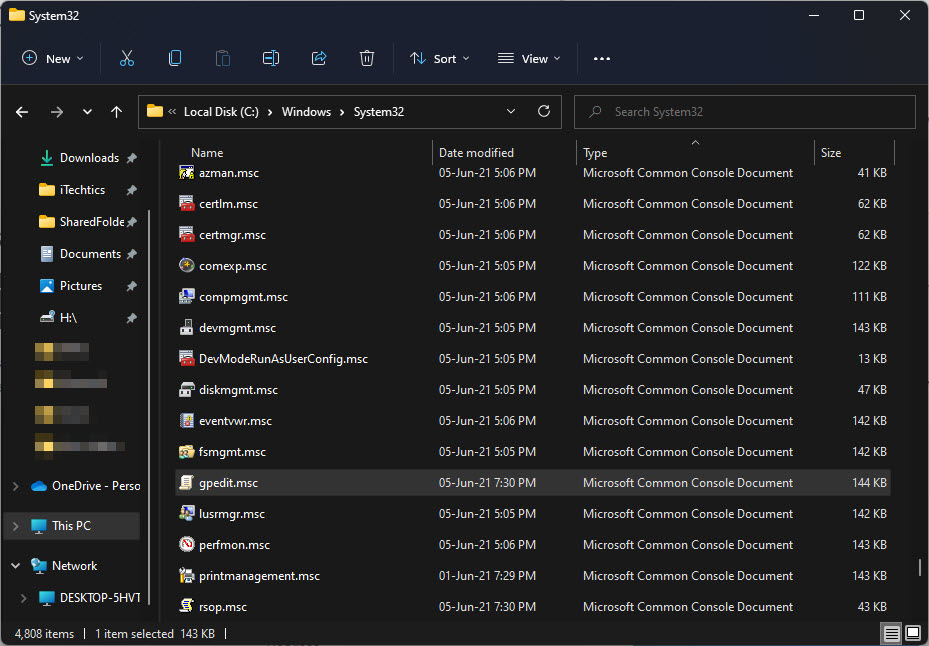
Task: Open the See more ellipsis menu
Action: pos(601,58)
